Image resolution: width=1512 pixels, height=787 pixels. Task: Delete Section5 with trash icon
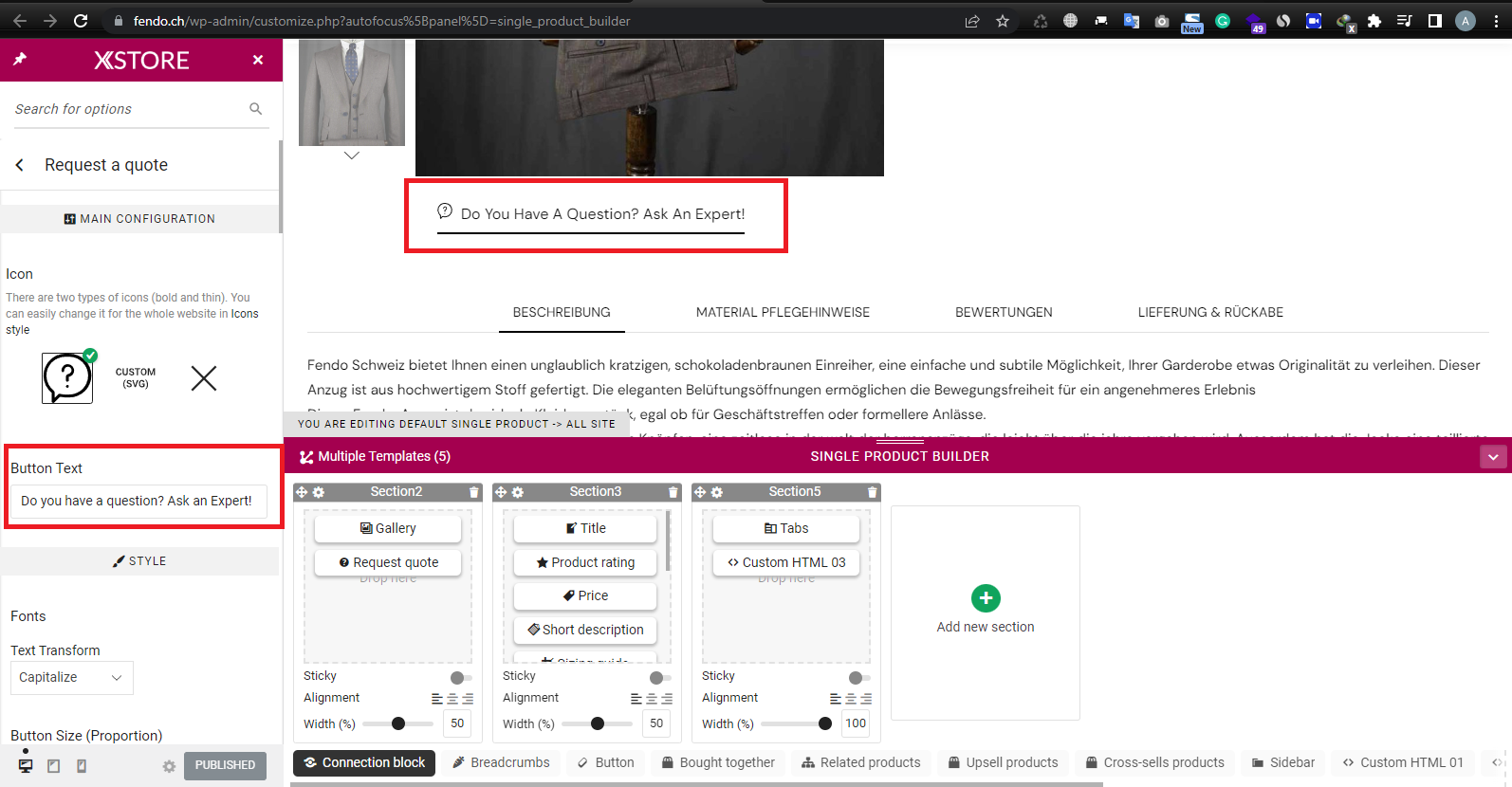click(x=872, y=492)
